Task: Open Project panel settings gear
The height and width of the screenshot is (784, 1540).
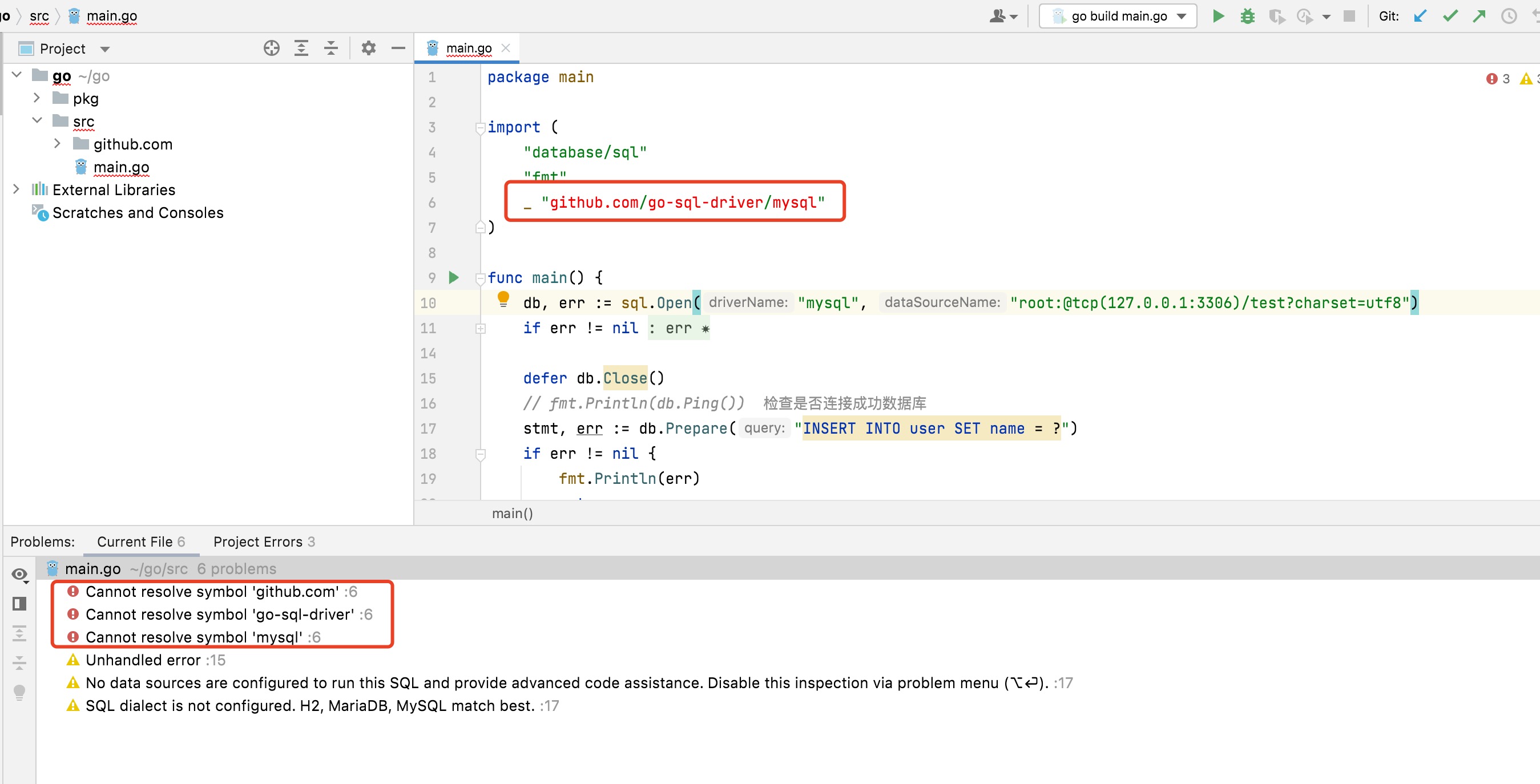Action: 369,49
